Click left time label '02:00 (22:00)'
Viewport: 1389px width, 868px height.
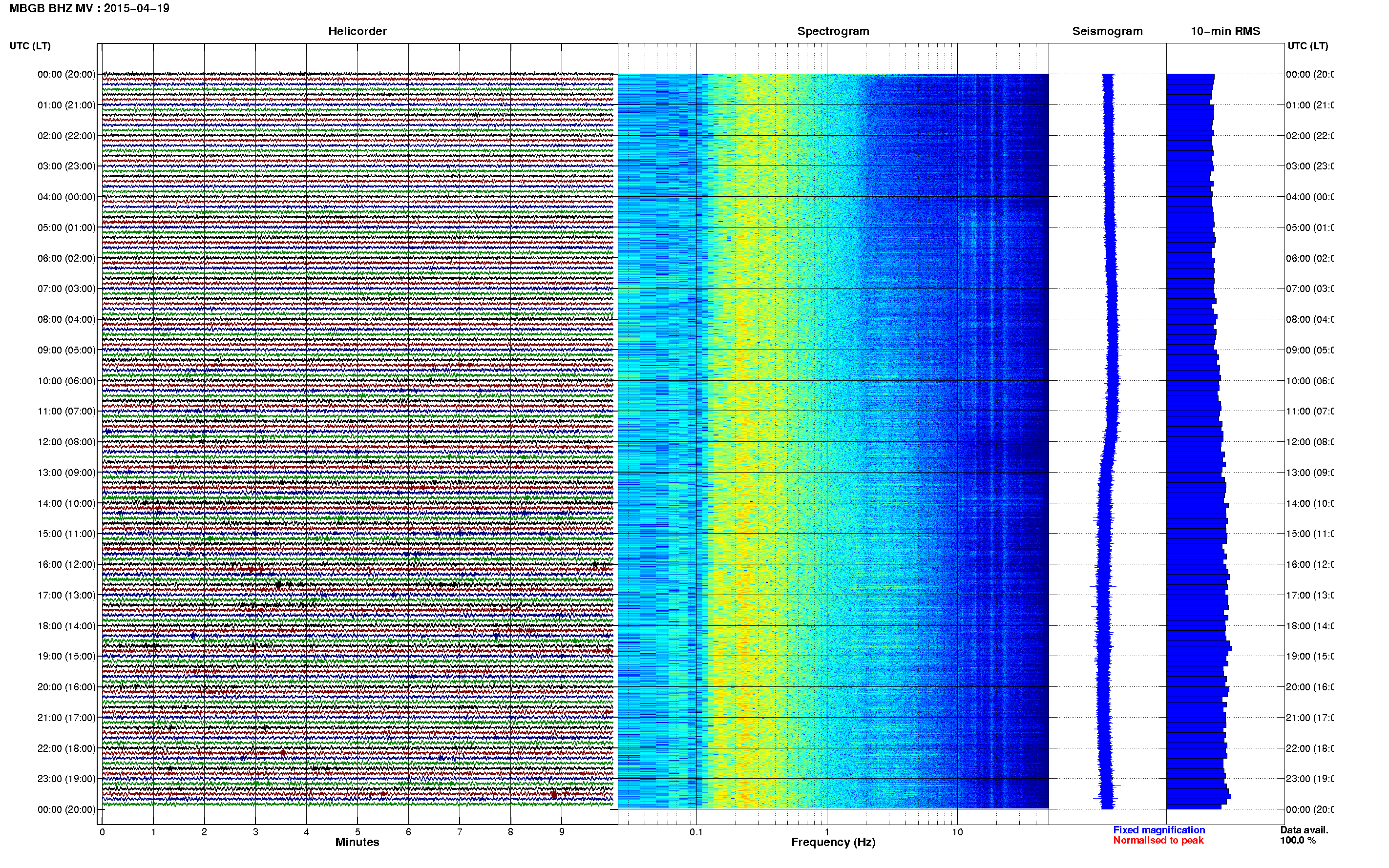tap(66, 136)
